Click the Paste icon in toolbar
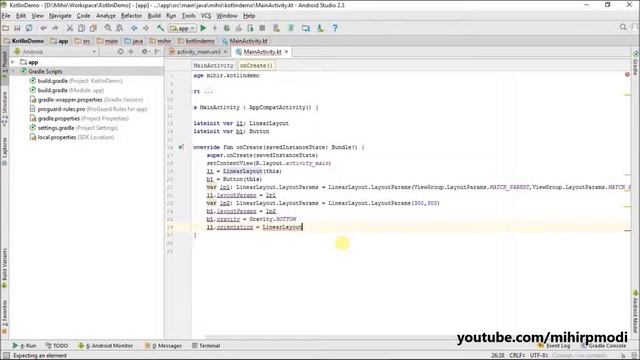 [x=93, y=28]
